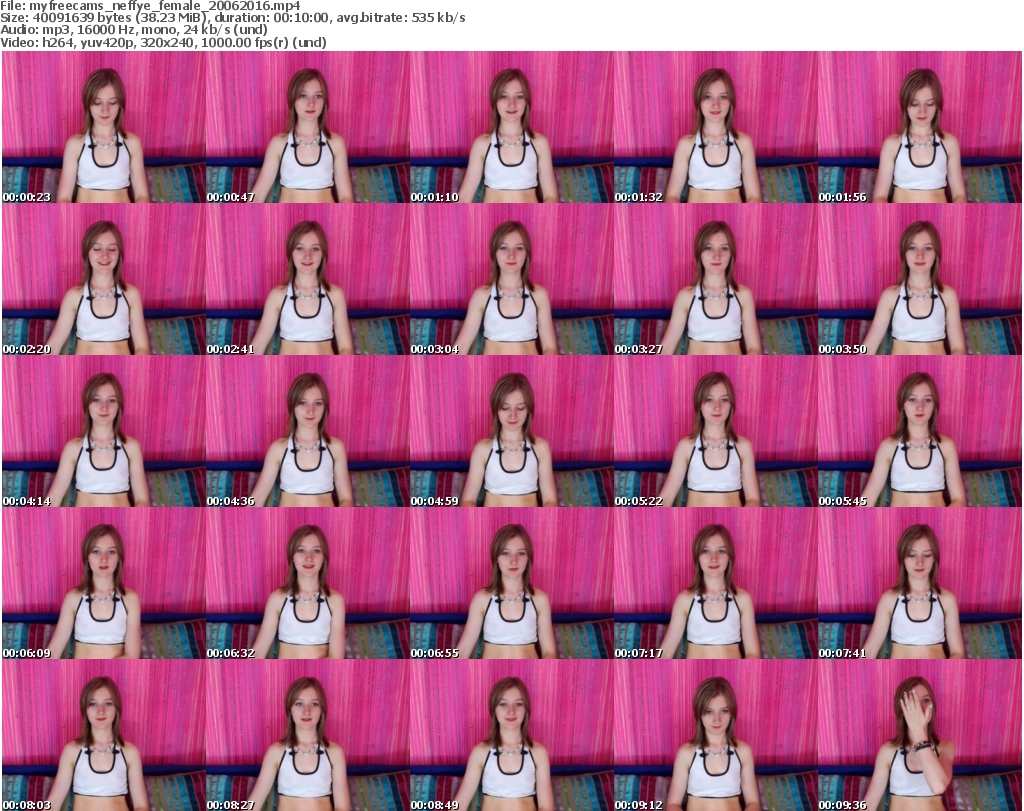Click the Video h264 info line
Image resolution: width=1024 pixels, height=811 pixels.
point(163,42)
